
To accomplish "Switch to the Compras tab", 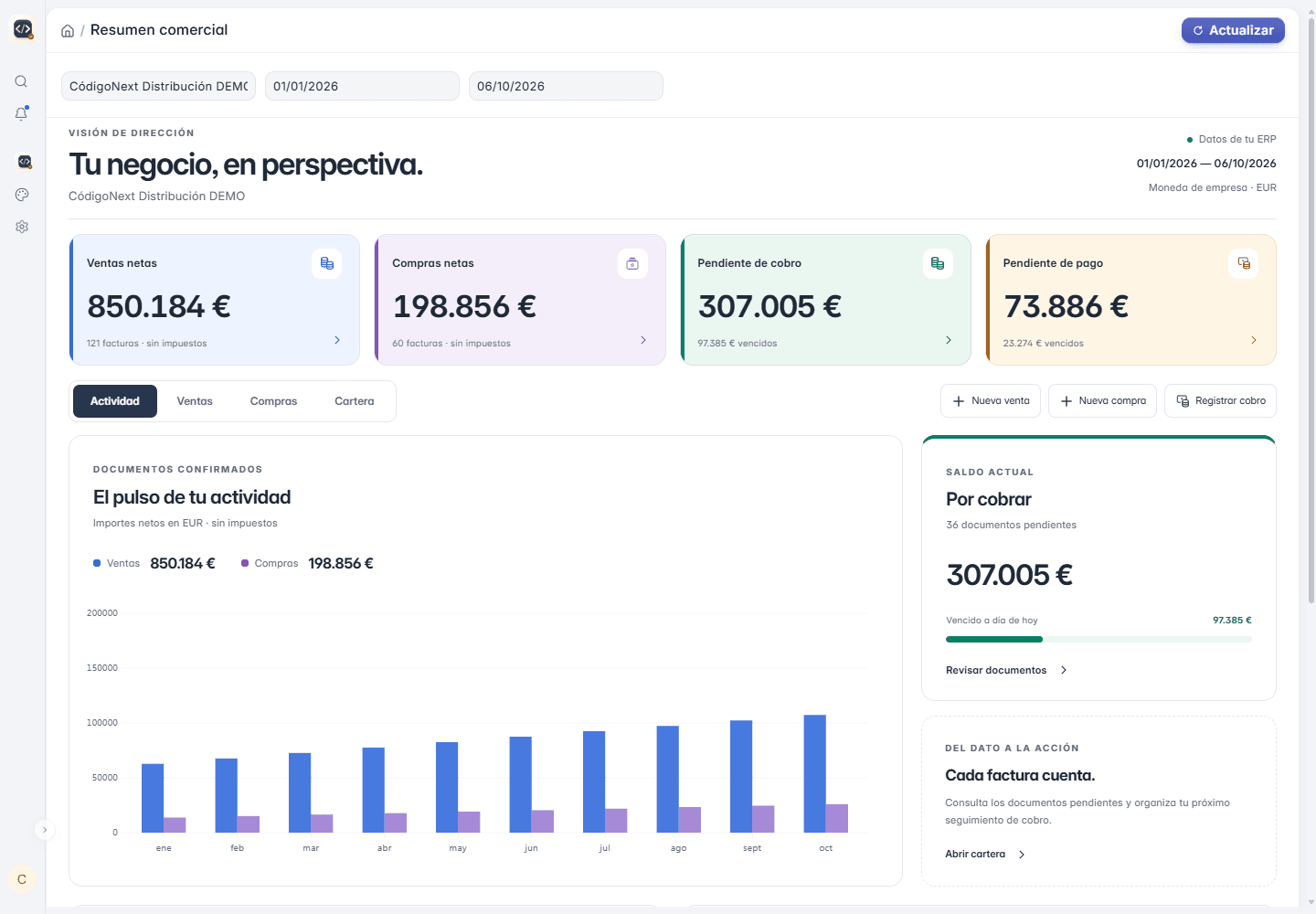I will pos(273,401).
